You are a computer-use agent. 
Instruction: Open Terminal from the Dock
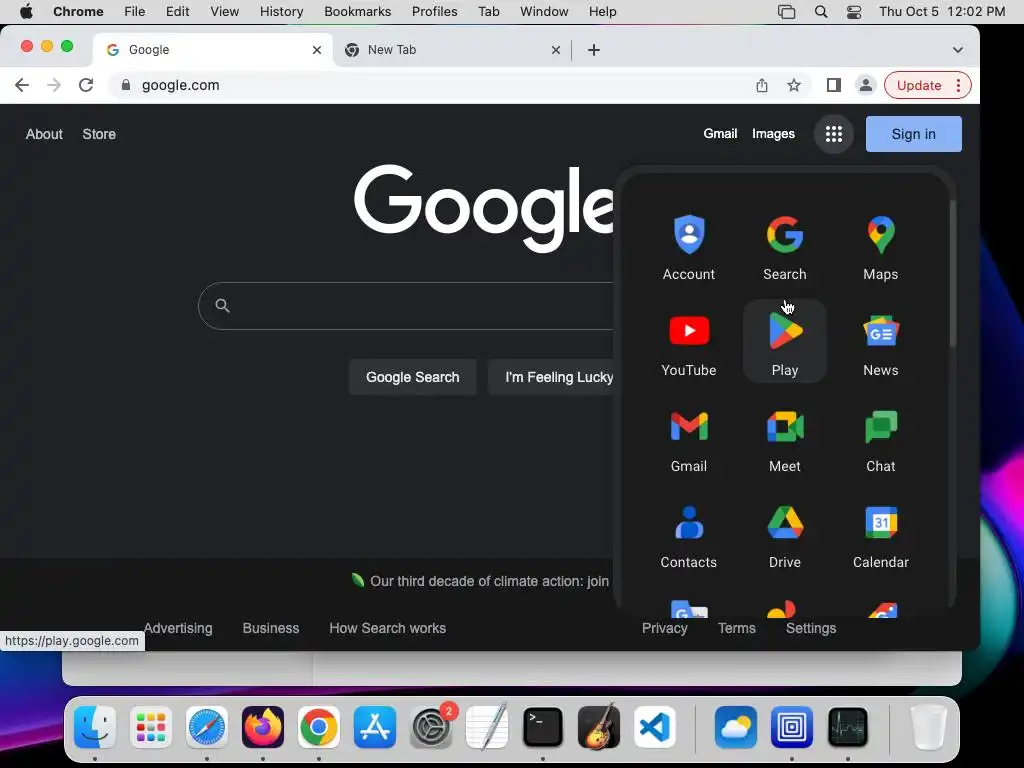(x=543, y=727)
